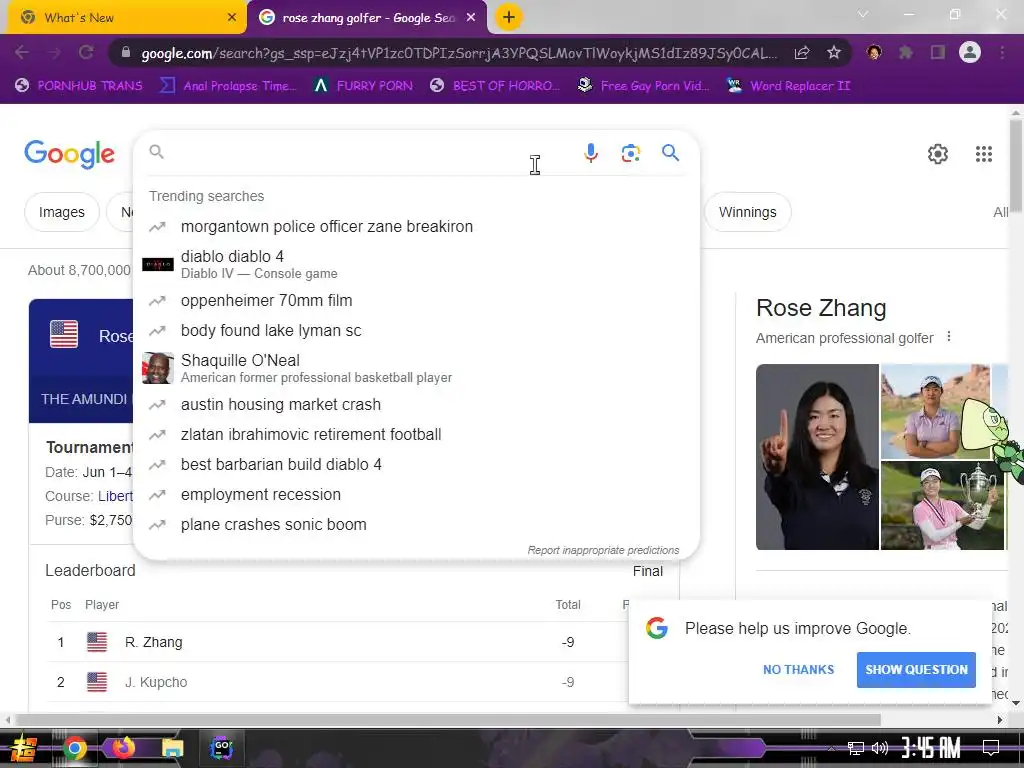Viewport: 1024px width, 768px height.
Task: Click the R. Zhang leaderboard row
Action: point(340,642)
